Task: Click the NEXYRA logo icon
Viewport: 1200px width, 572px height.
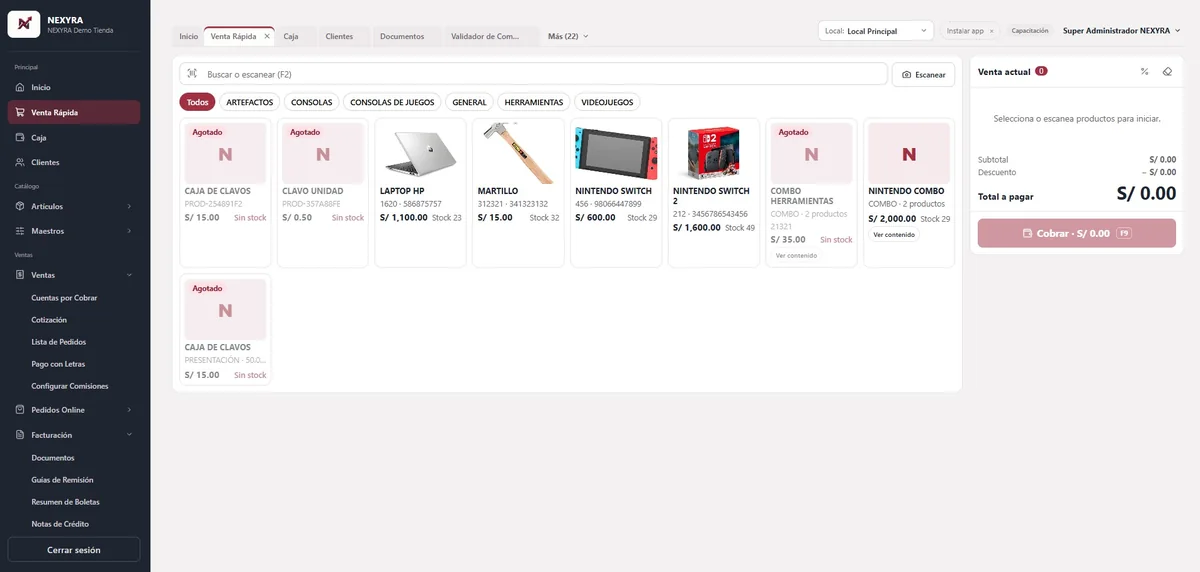Action: tap(23, 23)
